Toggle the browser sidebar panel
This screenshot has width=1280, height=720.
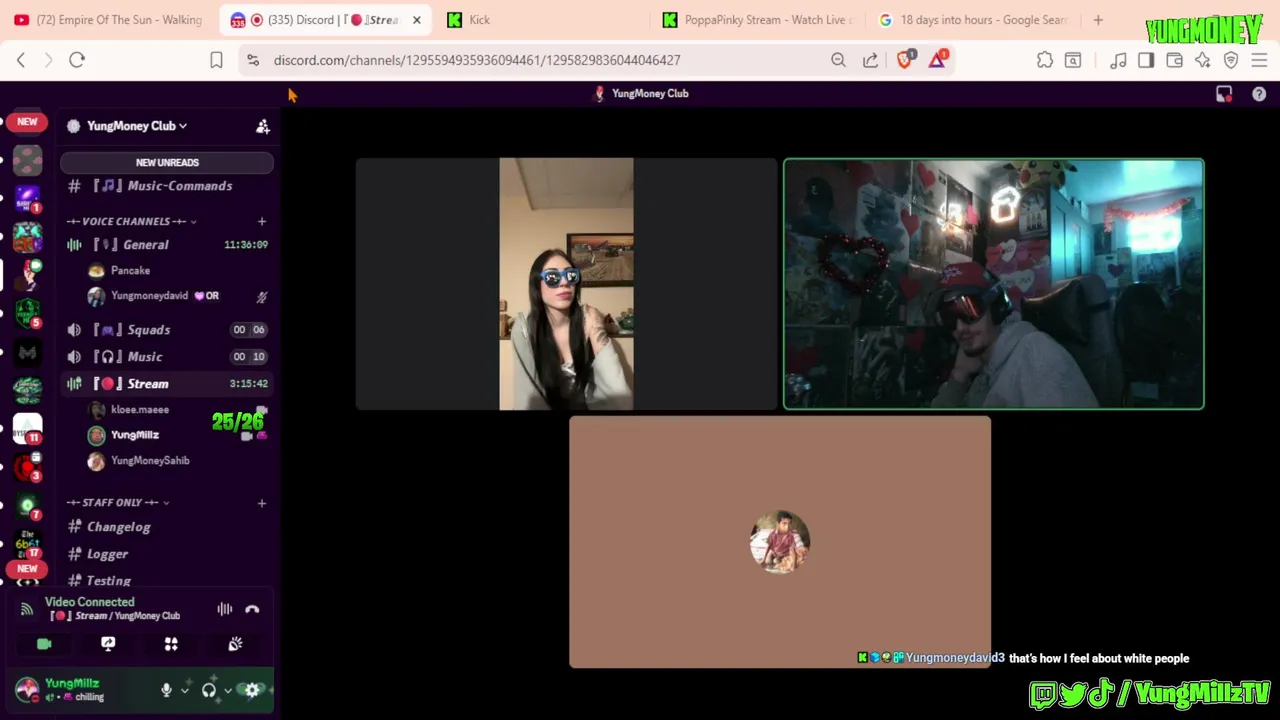click(1146, 60)
